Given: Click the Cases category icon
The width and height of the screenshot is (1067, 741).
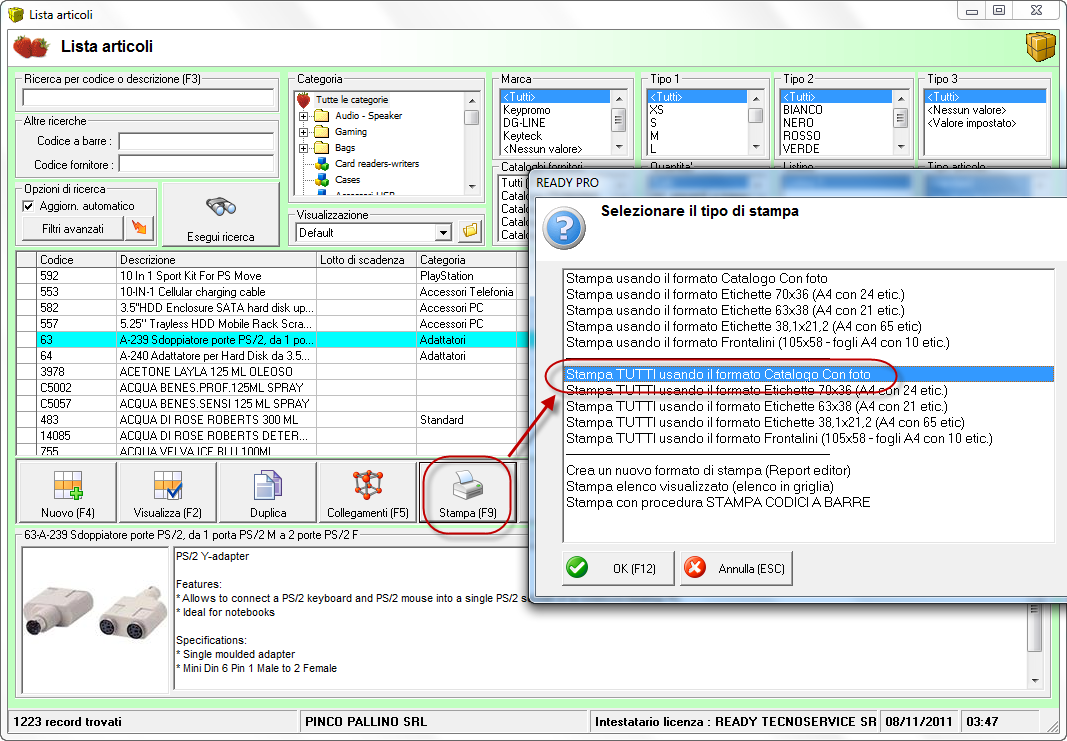Looking at the screenshot, I should (x=322, y=180).
